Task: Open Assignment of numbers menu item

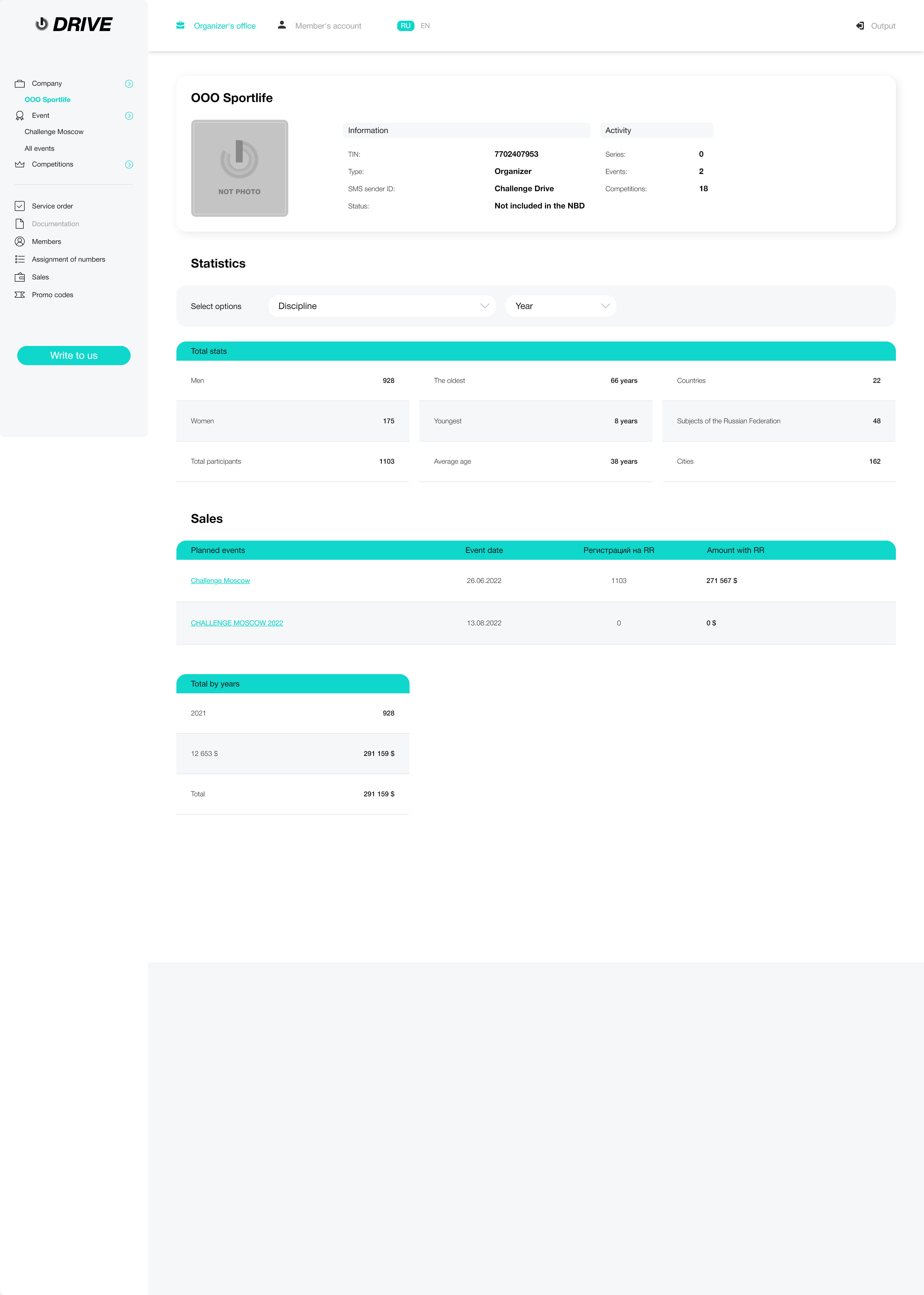Action: [68, 259]
